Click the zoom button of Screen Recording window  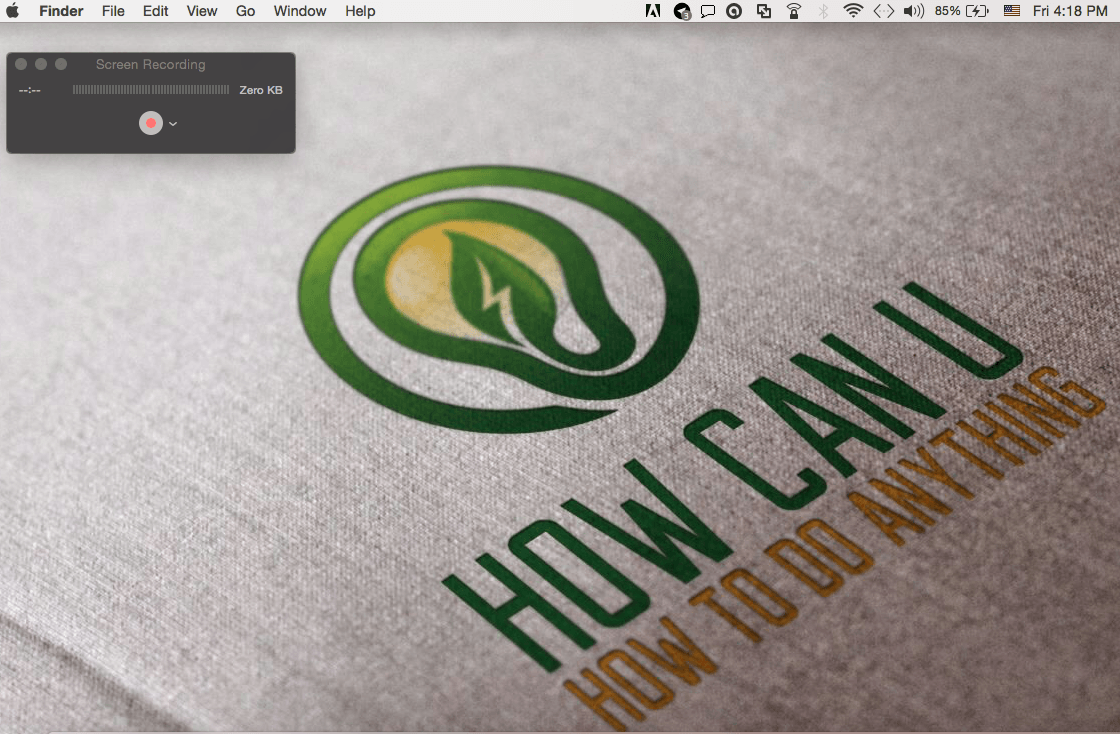click(61, 64)
